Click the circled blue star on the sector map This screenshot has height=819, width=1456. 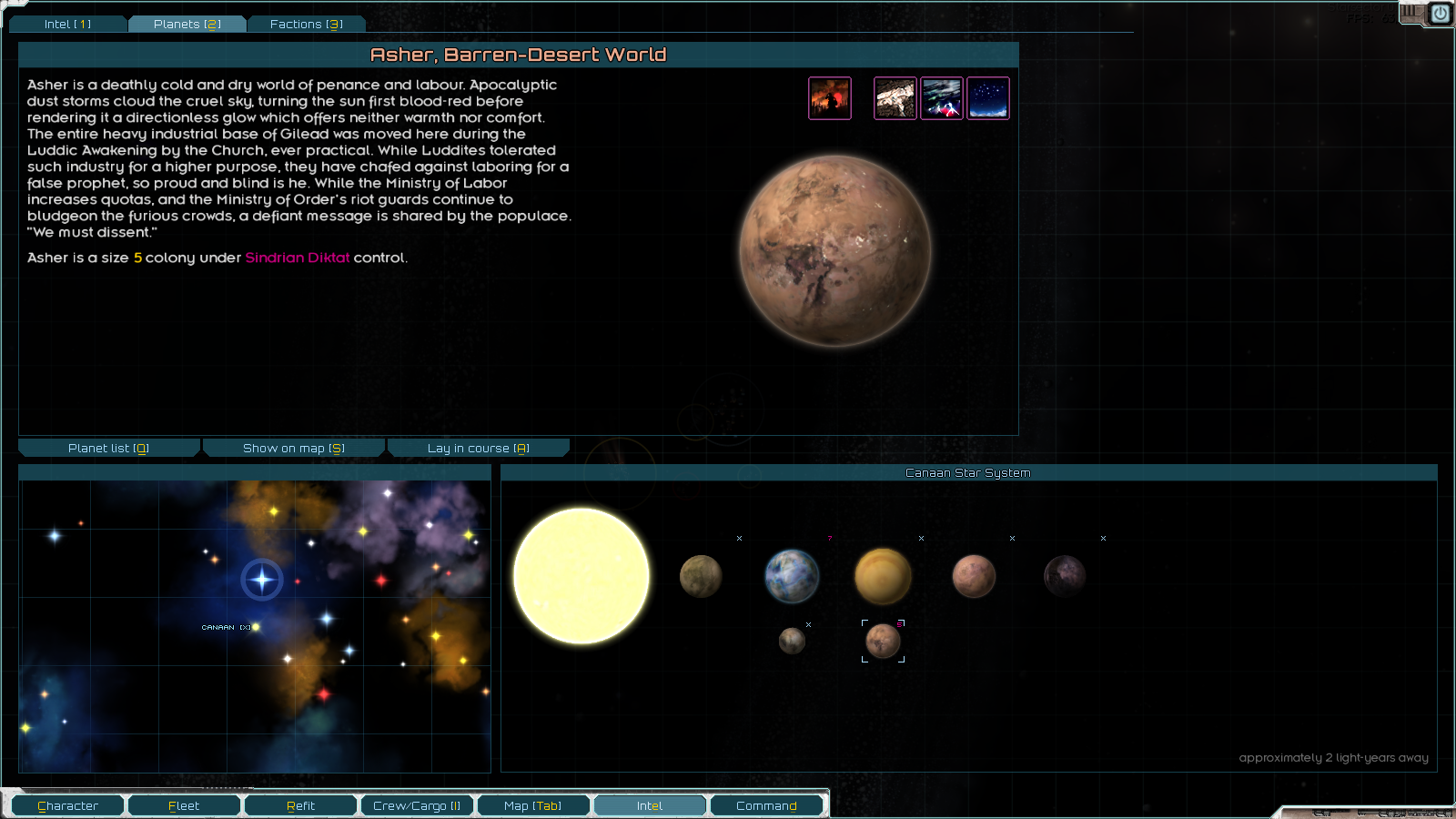[262, 580]
